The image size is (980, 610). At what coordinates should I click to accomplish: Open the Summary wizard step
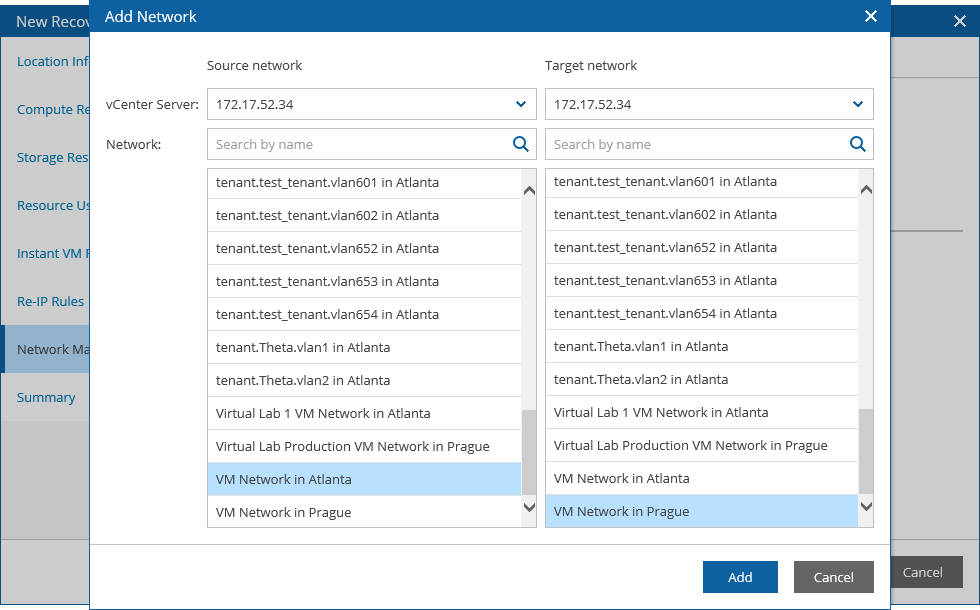point(46,397)
